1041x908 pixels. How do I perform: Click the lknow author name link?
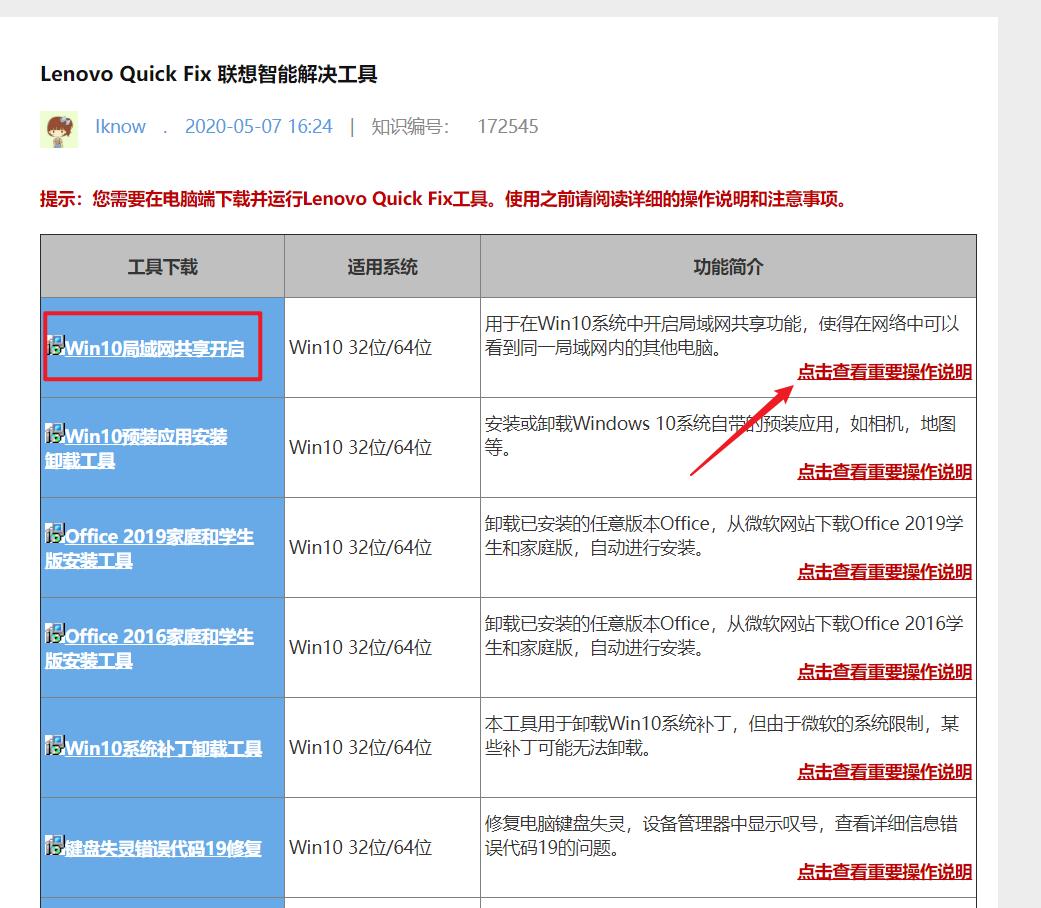coord(120,126)
